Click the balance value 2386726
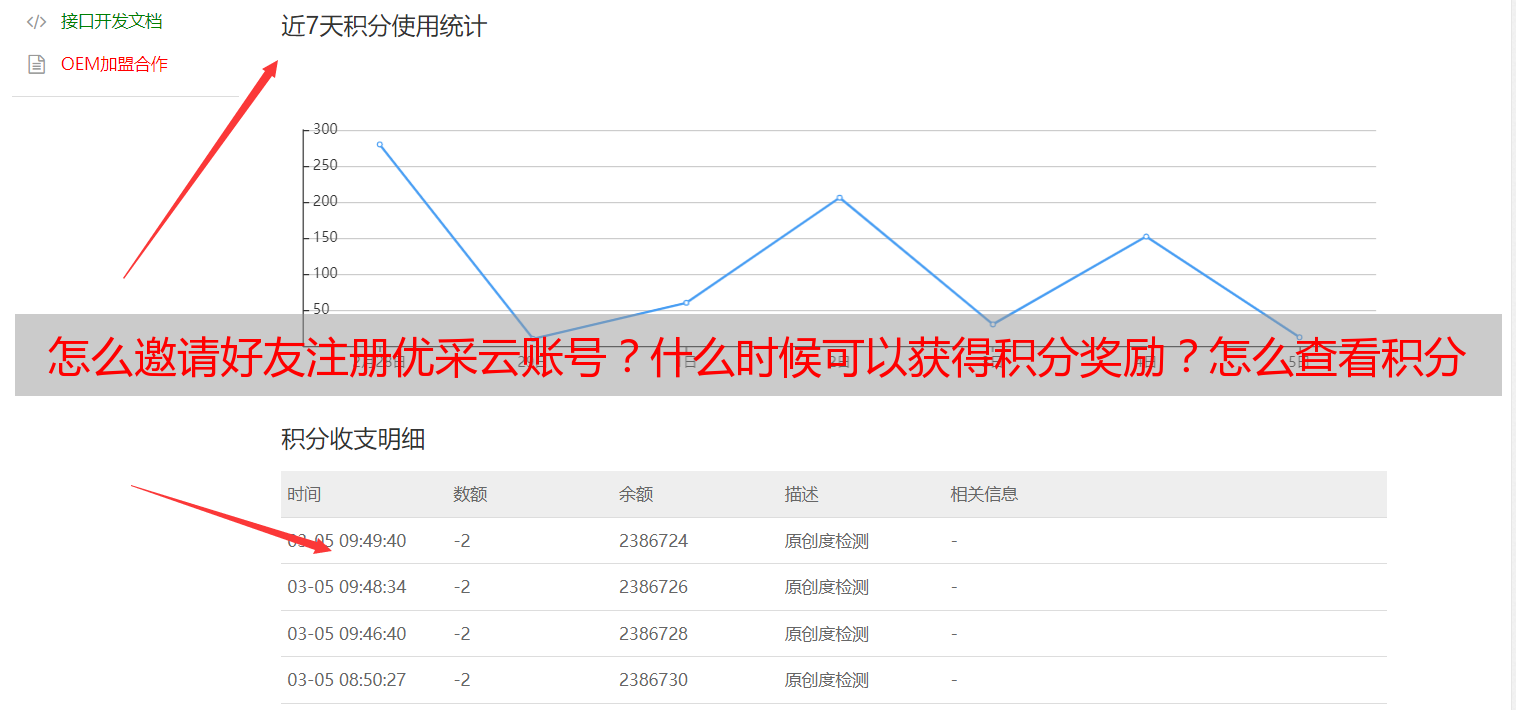Viewport: 1516px width, 710px height. click(654, 587)
